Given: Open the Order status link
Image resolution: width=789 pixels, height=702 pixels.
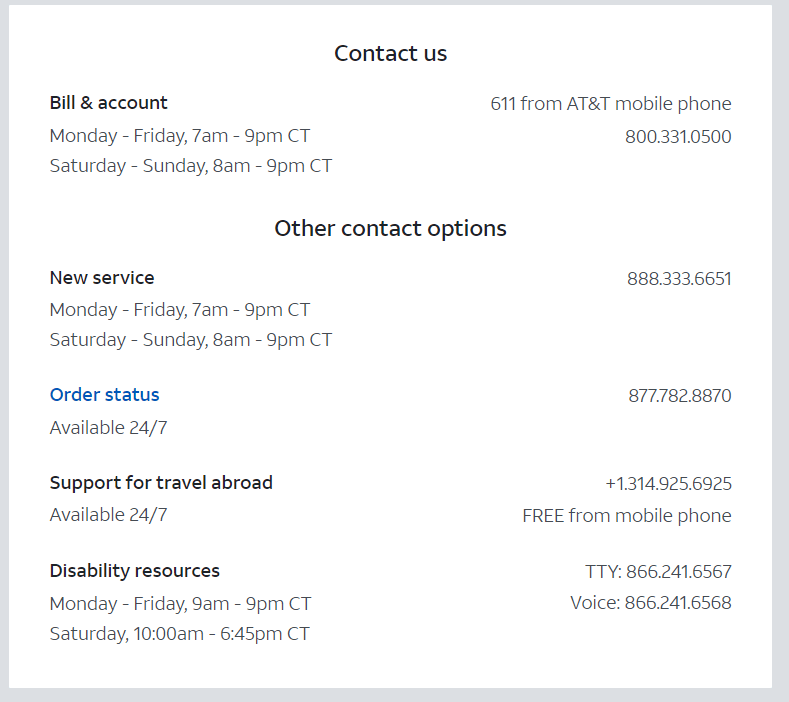Looking at the screenshot, I should point(104,395).
